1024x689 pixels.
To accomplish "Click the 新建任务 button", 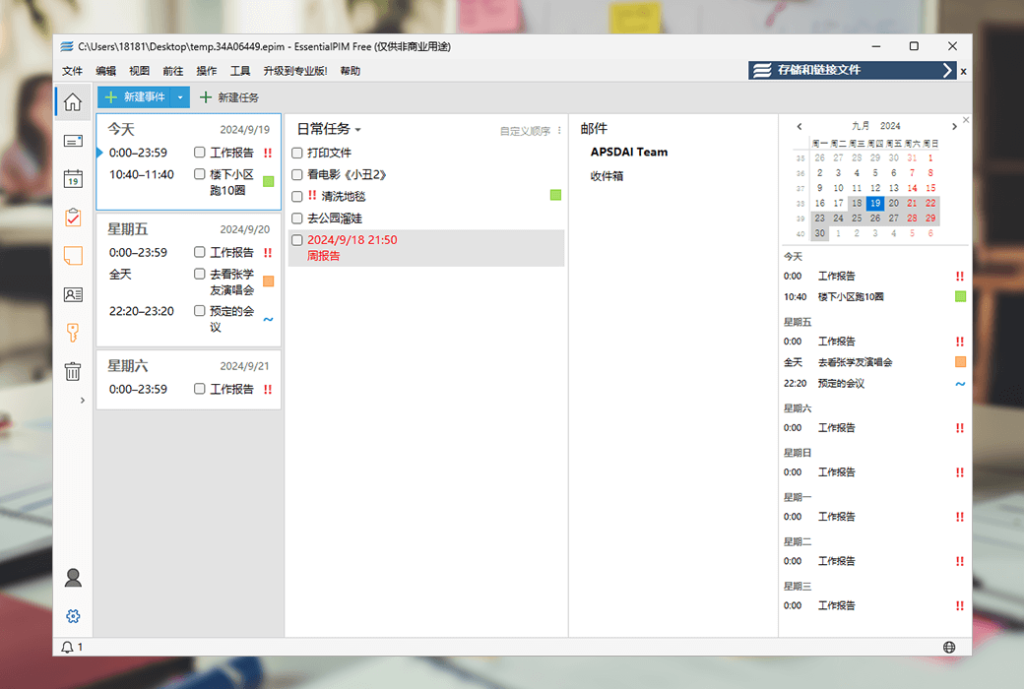I will 229,97.
